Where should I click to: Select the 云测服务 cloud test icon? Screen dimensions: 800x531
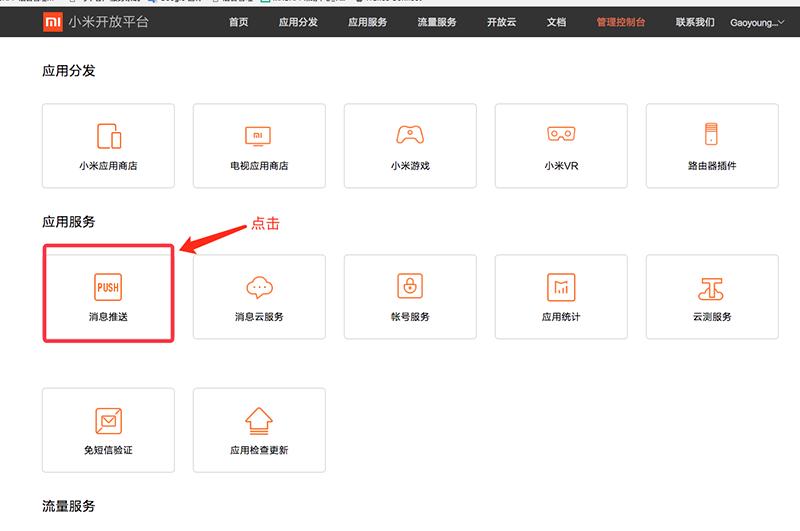pyautogui.click(x=712, y=287)
